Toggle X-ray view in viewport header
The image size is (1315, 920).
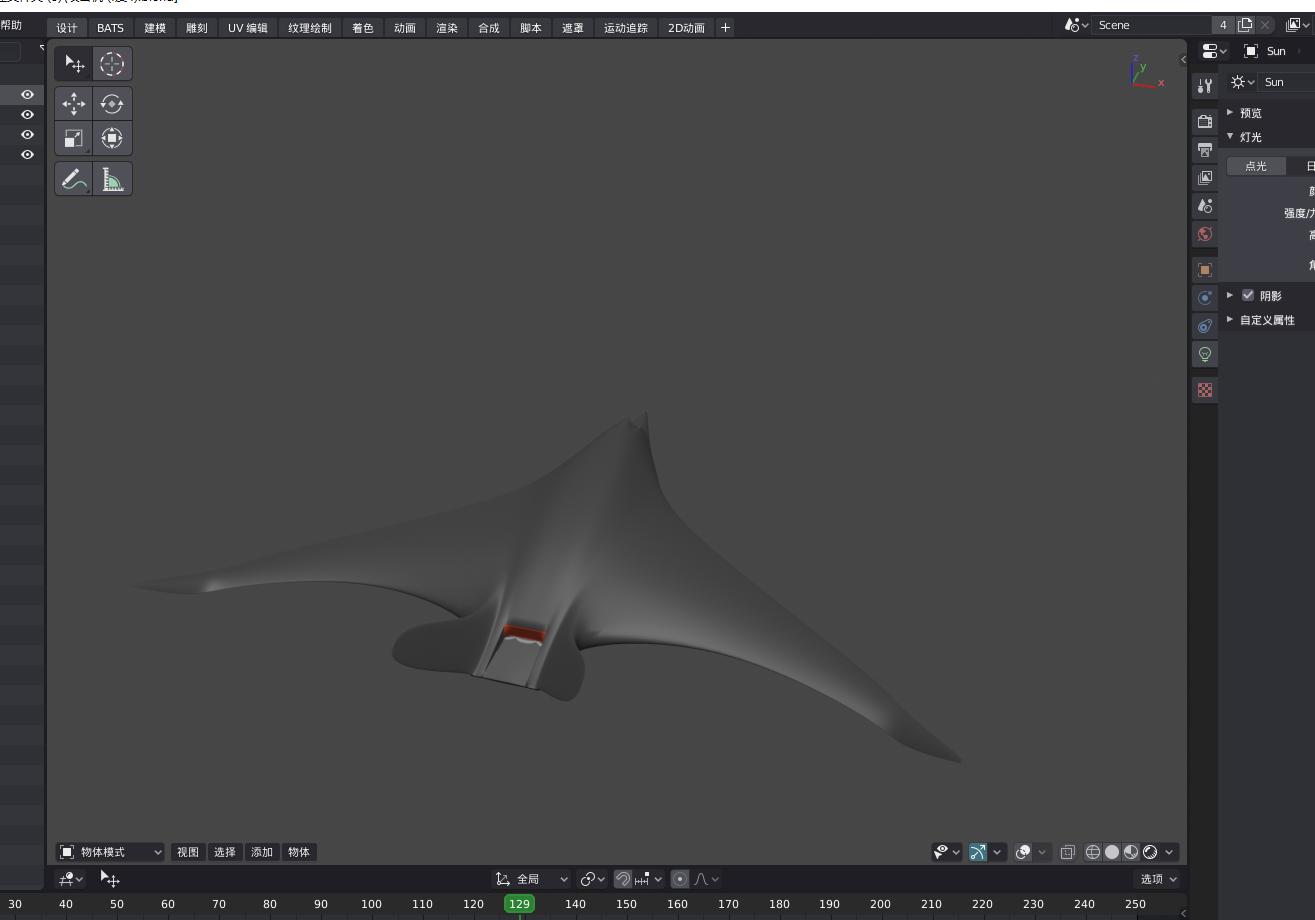1068,852
